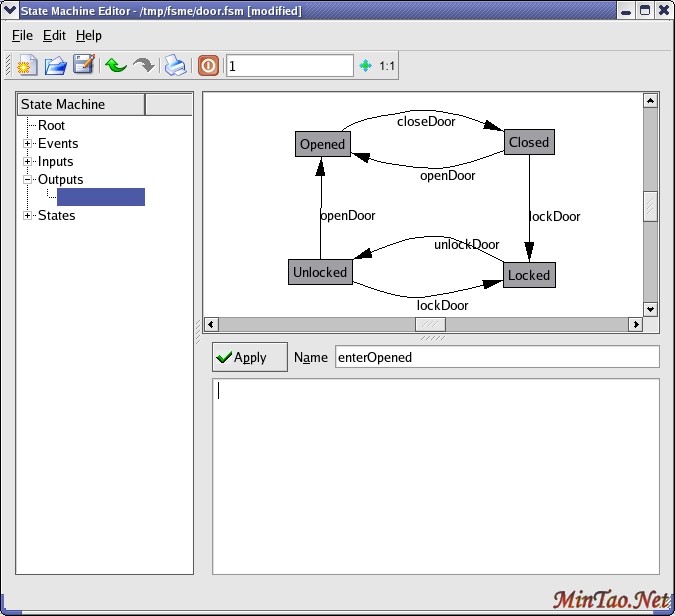Expand the Events tree node

[28, 144]
